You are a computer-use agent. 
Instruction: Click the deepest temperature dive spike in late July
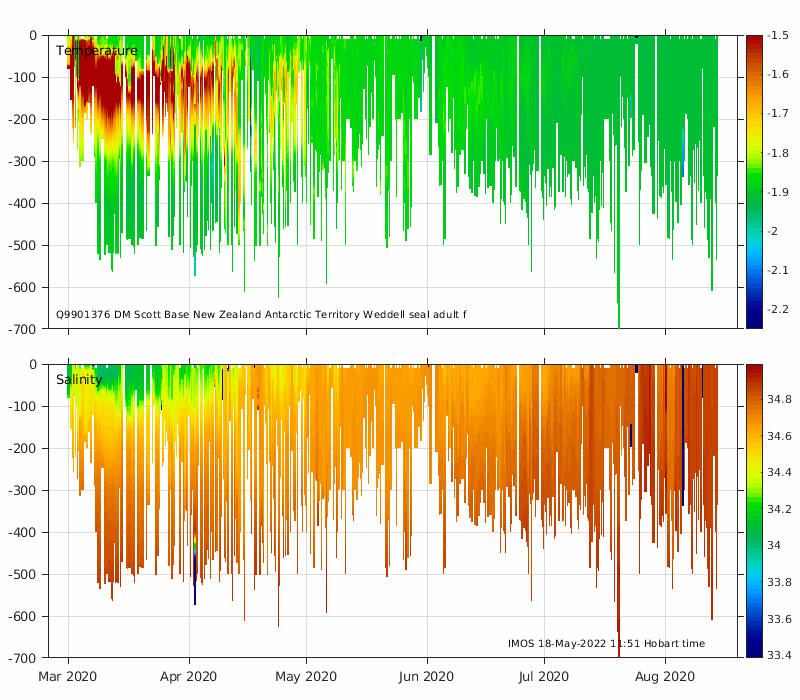click(618, 306)
